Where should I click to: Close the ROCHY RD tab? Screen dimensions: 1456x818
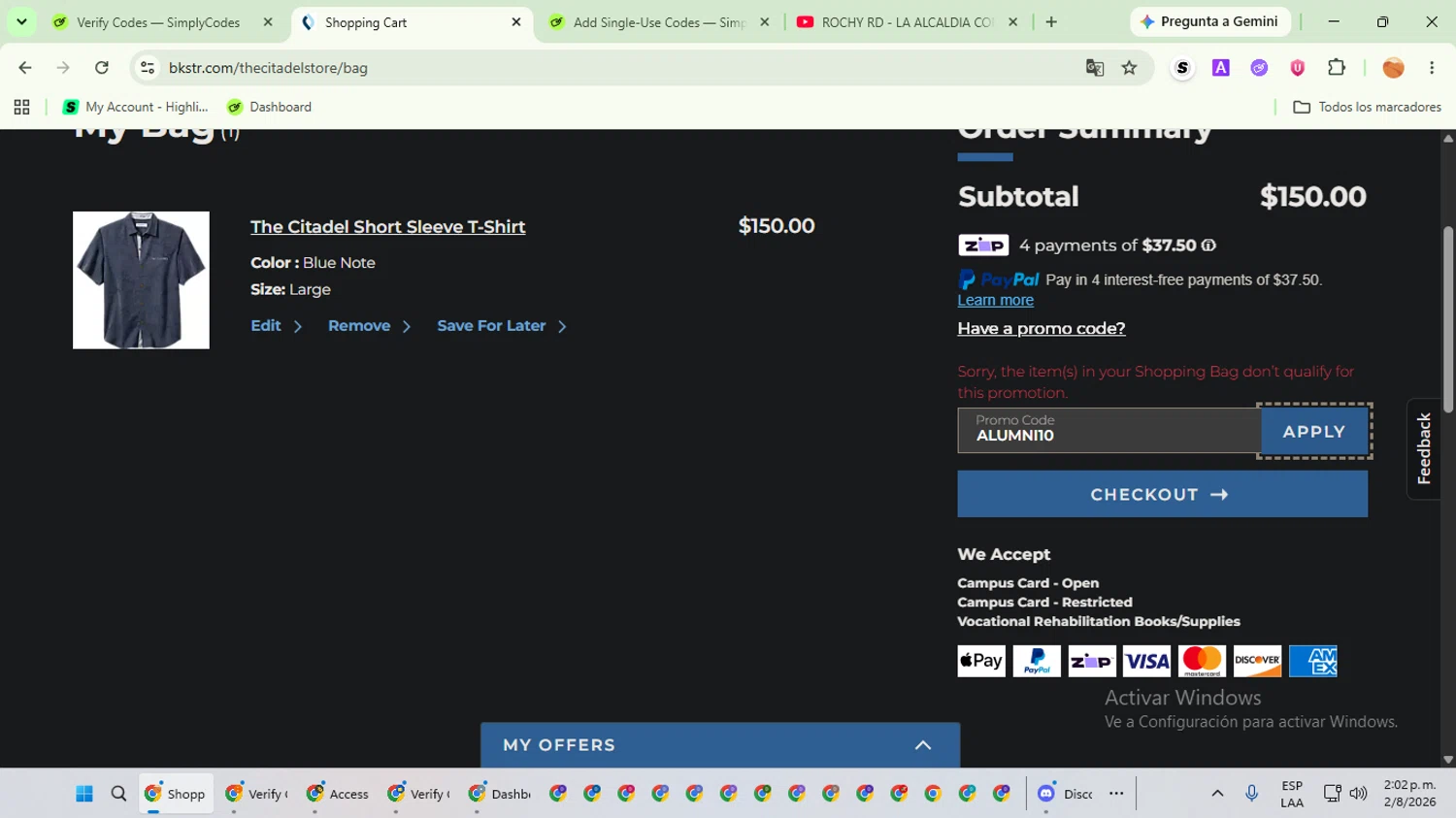pyautogui.click(x=1012, y=22)
